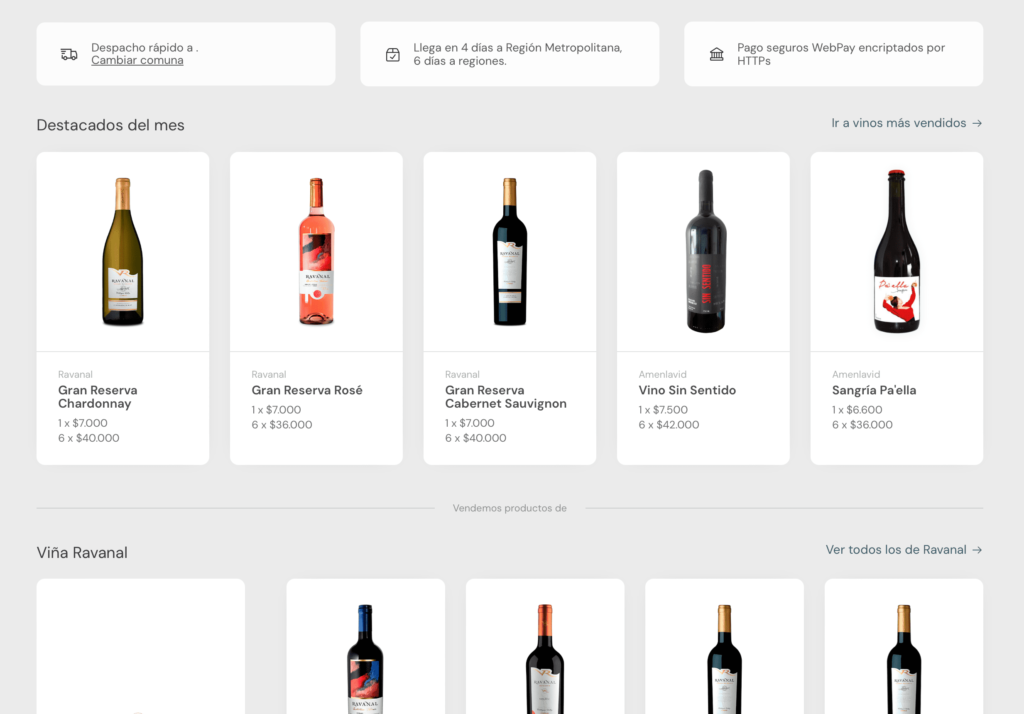The image size is (1024, 714).
Task: Open 'Cambiar comuna' link
Action: pos(137,60)
